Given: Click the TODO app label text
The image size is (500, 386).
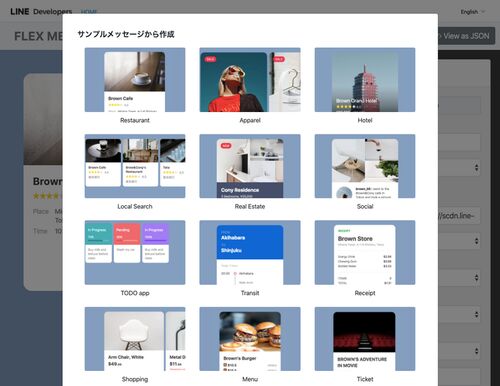Looking at the screenshot, I should (x=135, y=293).
